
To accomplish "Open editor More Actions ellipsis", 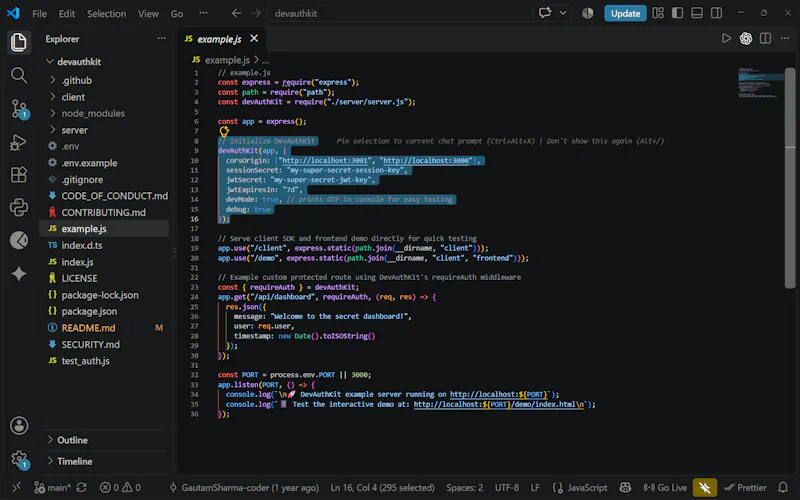I will coord(785,38).
